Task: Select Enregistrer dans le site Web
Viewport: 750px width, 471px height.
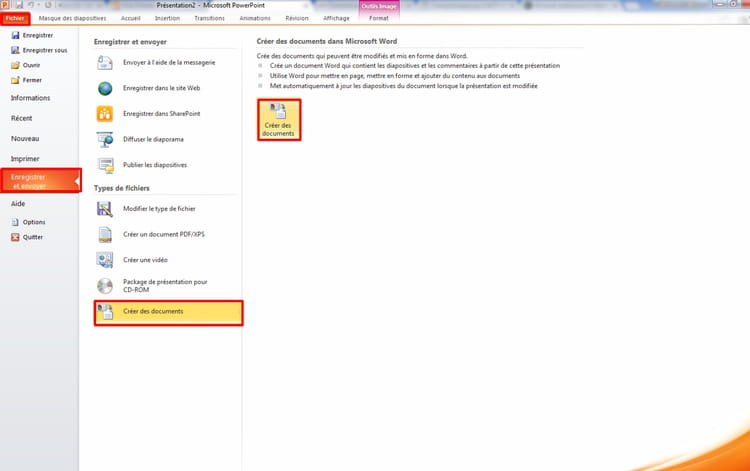Action: point(165,88)
